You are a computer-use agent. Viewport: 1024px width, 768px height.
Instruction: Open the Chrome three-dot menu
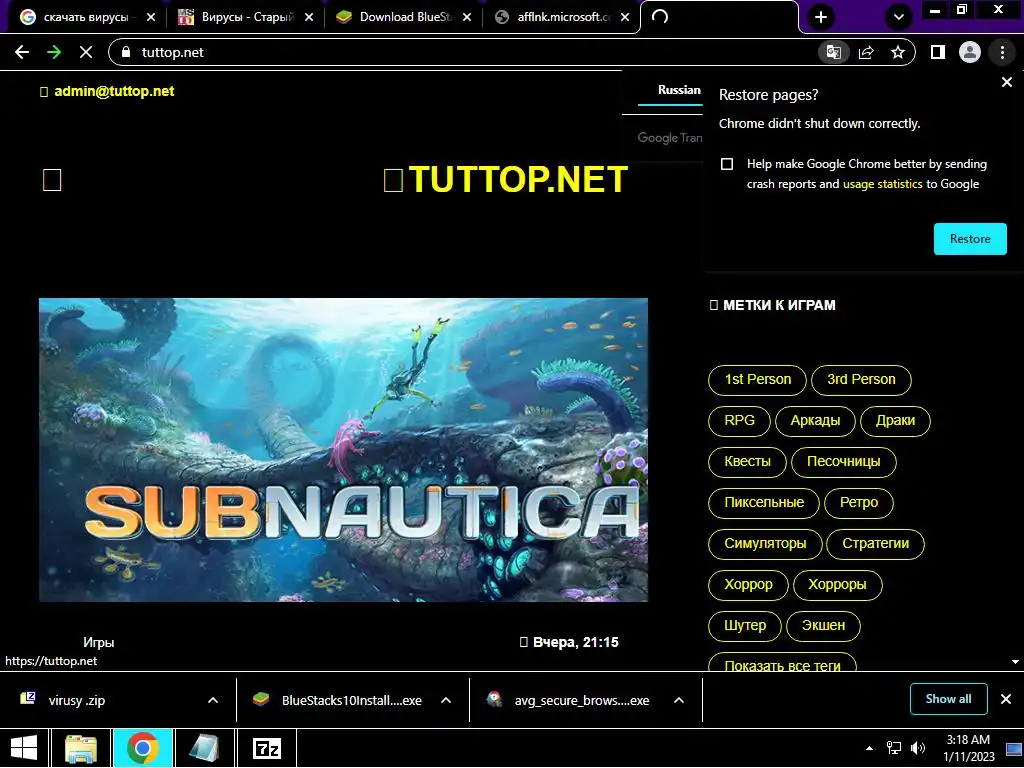click(1002, 52)
